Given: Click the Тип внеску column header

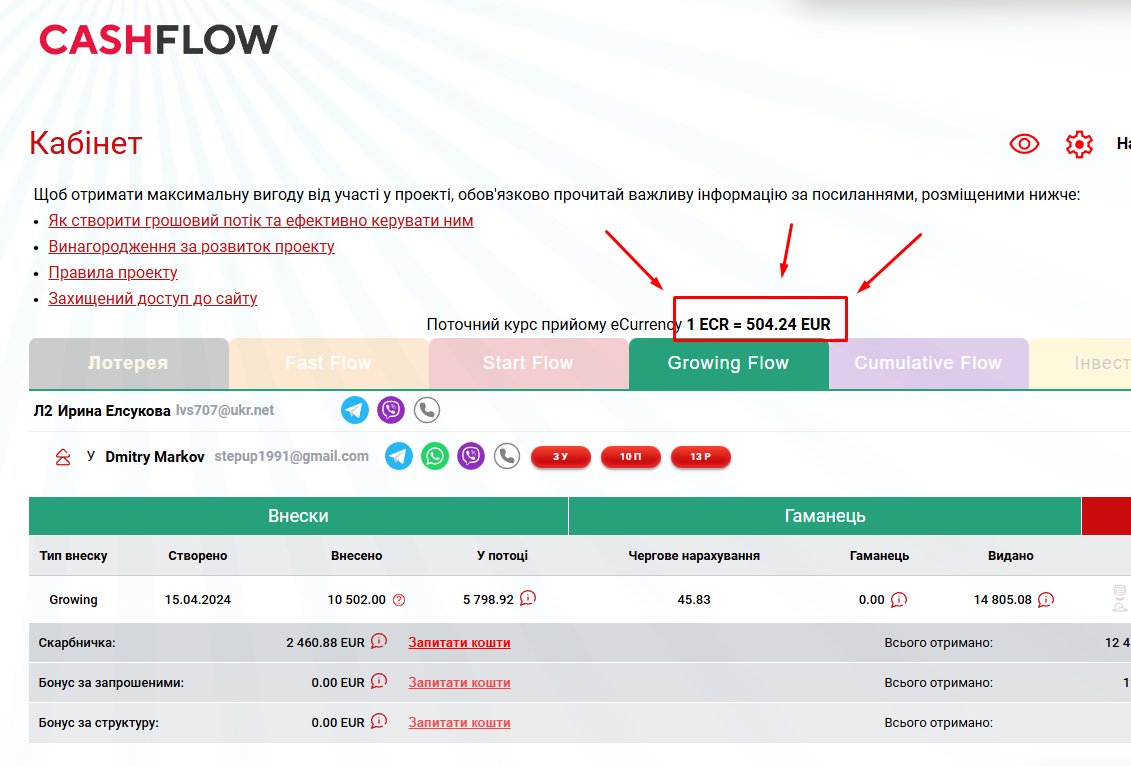Looking at the screenshot, I should click(x=74, y=556).
